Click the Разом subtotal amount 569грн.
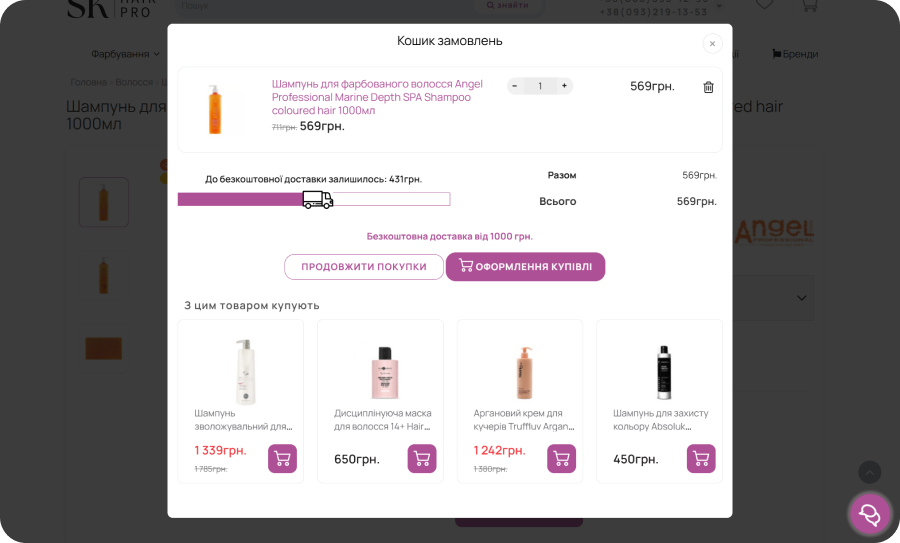The height and width of the screenshot is (543, 900). (x=699, y=175)
